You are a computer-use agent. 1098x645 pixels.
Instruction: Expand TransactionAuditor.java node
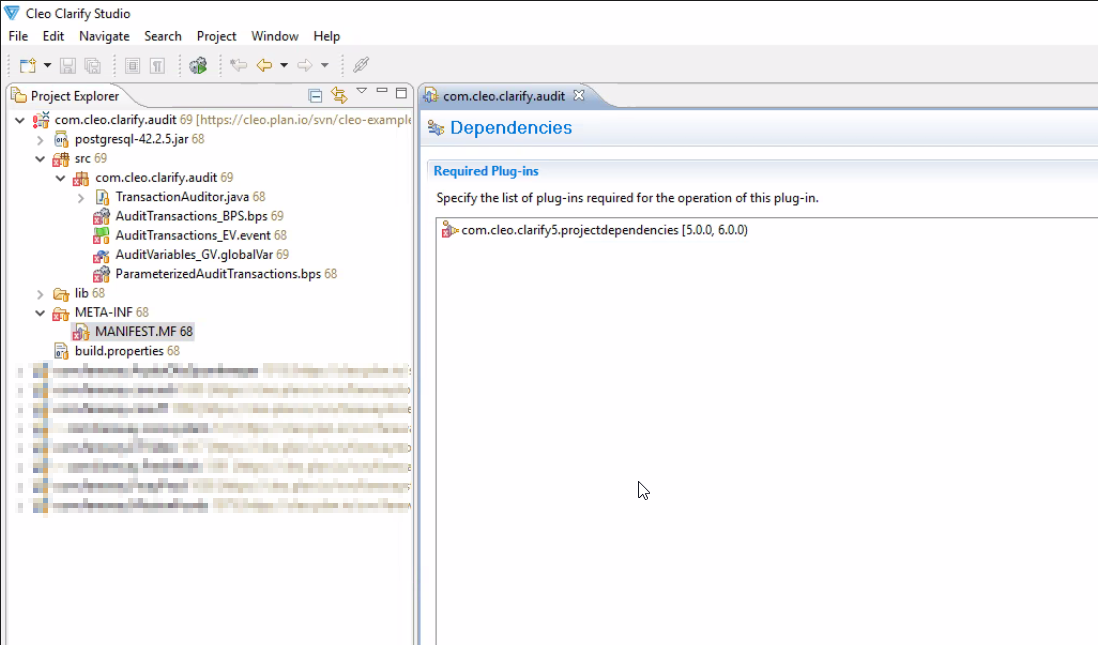pyautogui.click(x=81, y=197)
